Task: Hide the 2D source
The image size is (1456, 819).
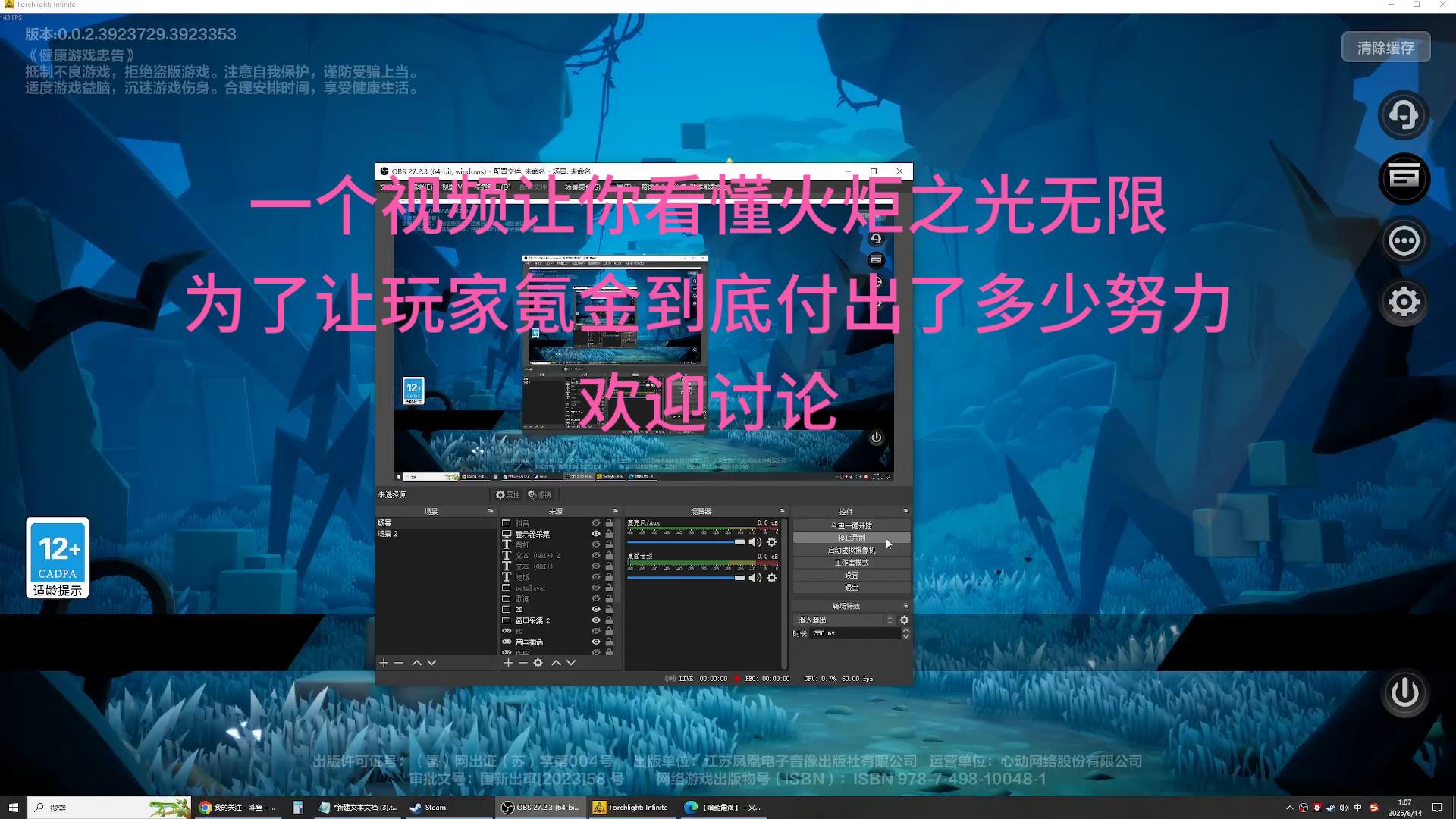Action: [596, 610]
